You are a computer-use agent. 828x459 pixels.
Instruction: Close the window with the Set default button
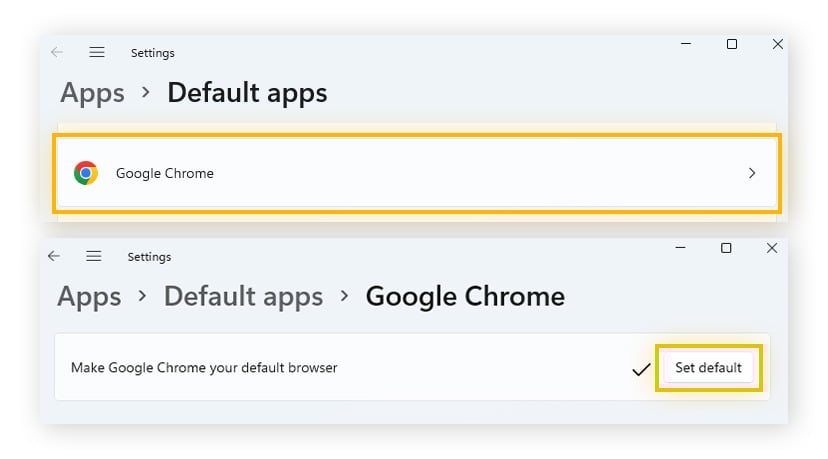point(772,248)
